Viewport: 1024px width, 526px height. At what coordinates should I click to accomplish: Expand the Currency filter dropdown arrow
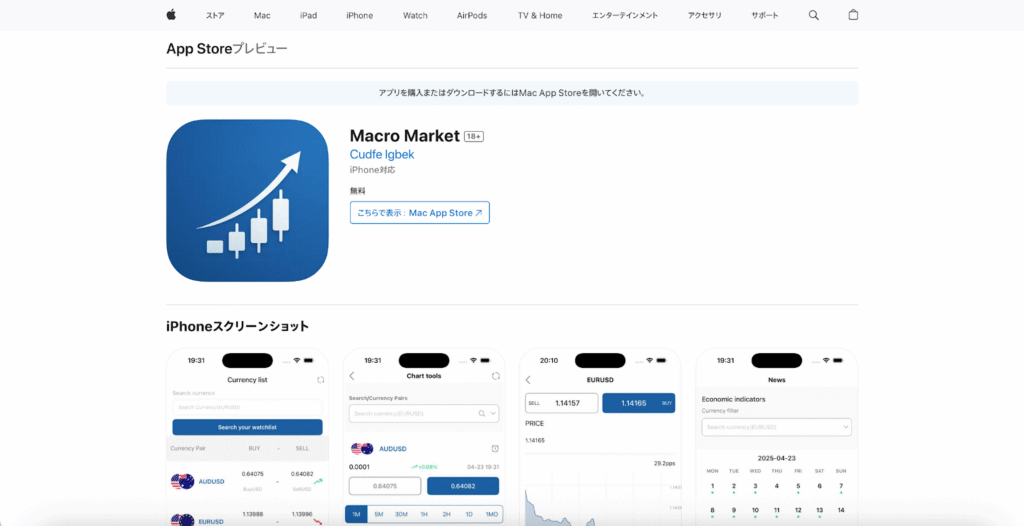point(846,427)
